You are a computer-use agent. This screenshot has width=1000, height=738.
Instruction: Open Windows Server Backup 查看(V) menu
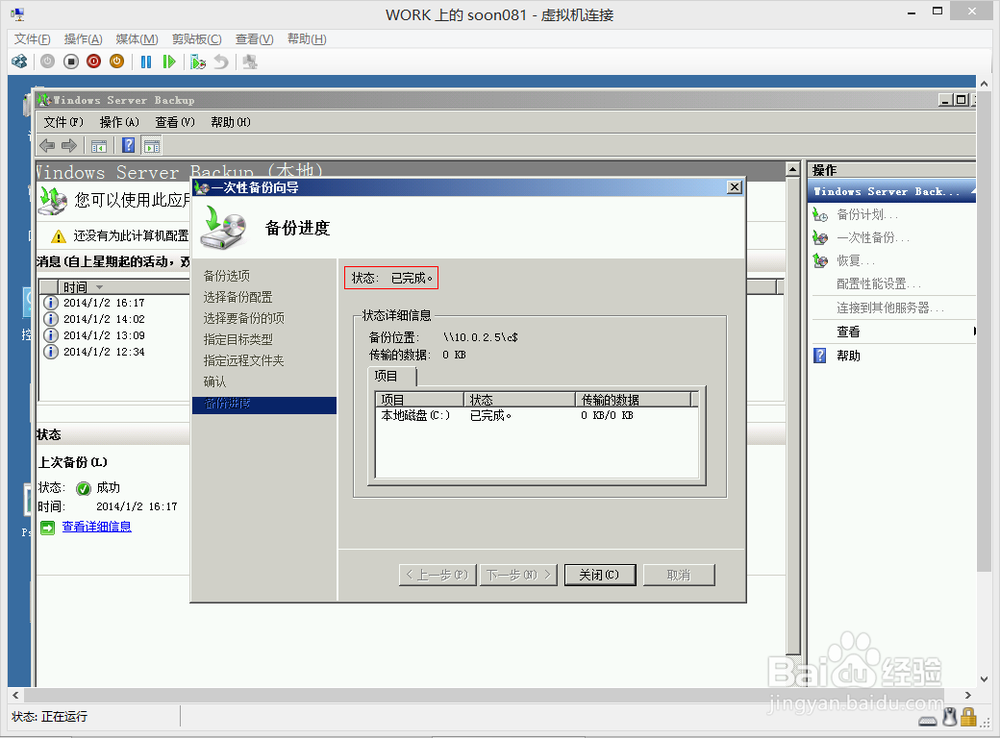click(175, 122)
